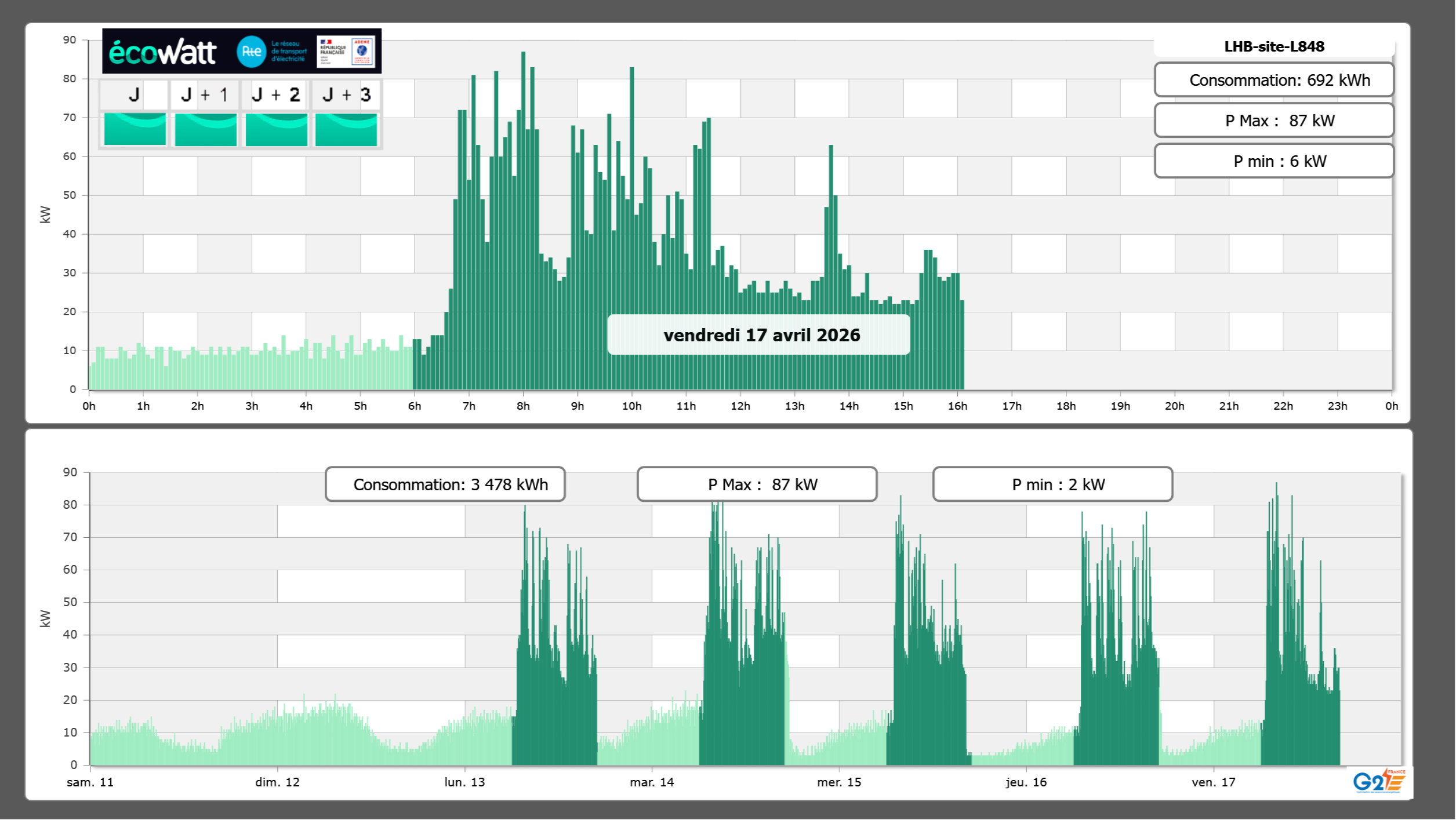
Task: Click the LHB-site-L848 site title
Action: click(1274, 46)
